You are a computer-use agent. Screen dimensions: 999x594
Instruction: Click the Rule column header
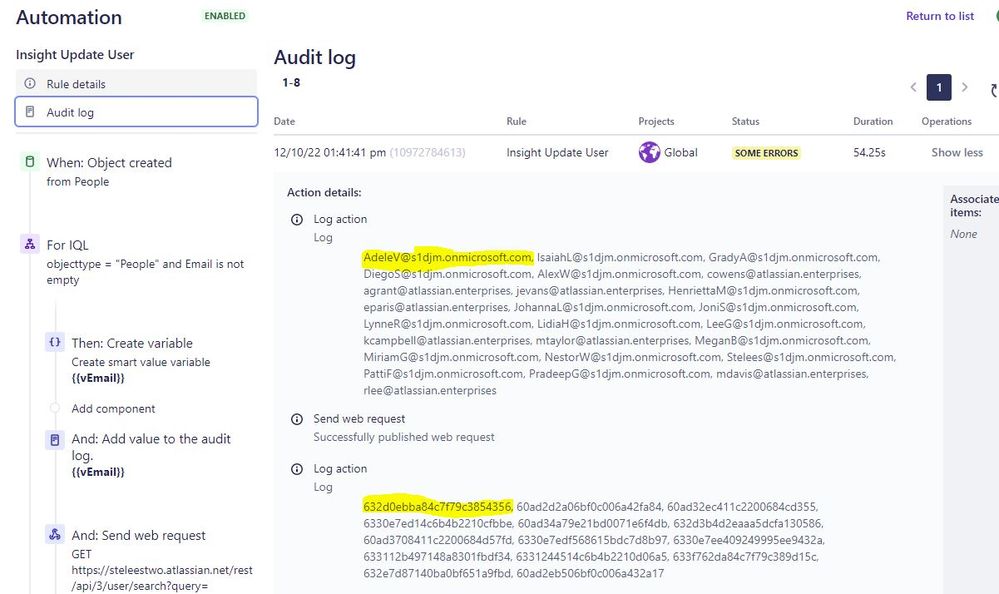pyautogui.click(x=516, y=121)
